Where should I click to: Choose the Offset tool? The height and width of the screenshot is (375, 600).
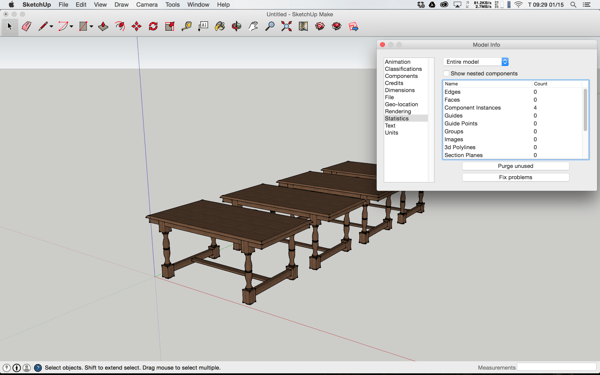[x=120, y=26]
